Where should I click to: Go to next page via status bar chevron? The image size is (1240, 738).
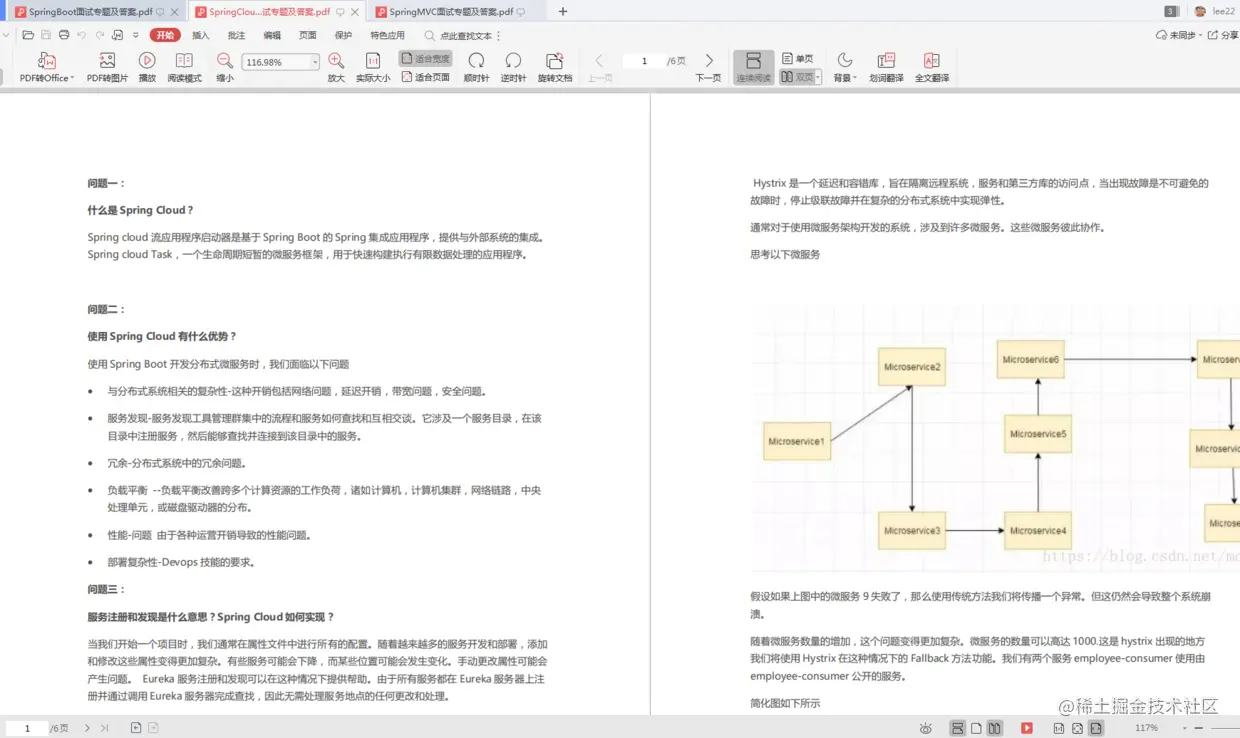[x=87, y=728]
